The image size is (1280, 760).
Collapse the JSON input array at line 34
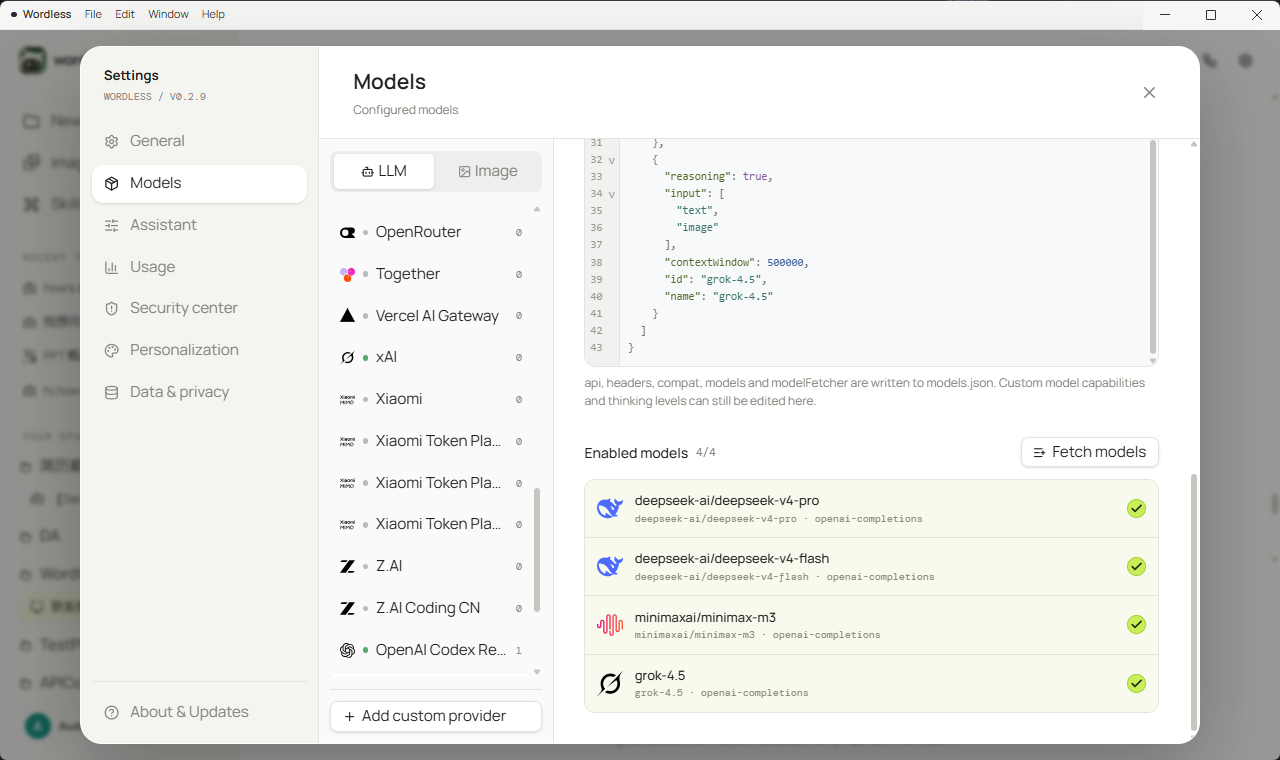pos(611,194)
